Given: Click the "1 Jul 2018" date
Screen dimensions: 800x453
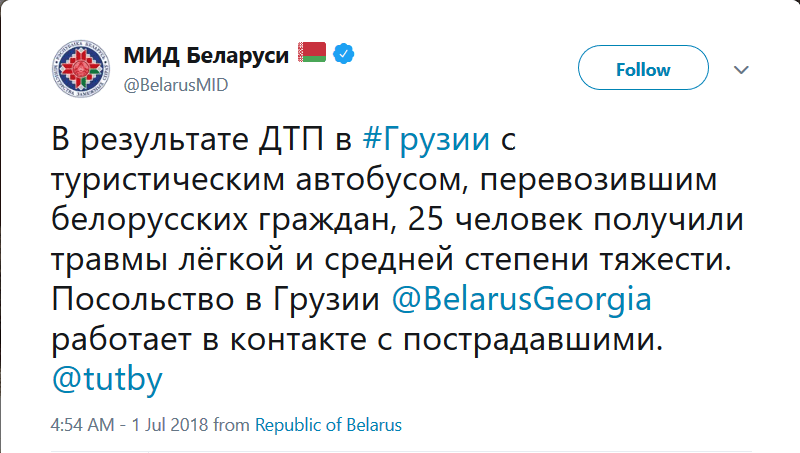Looking at the screenshot, I should click(x=162, y=425).
